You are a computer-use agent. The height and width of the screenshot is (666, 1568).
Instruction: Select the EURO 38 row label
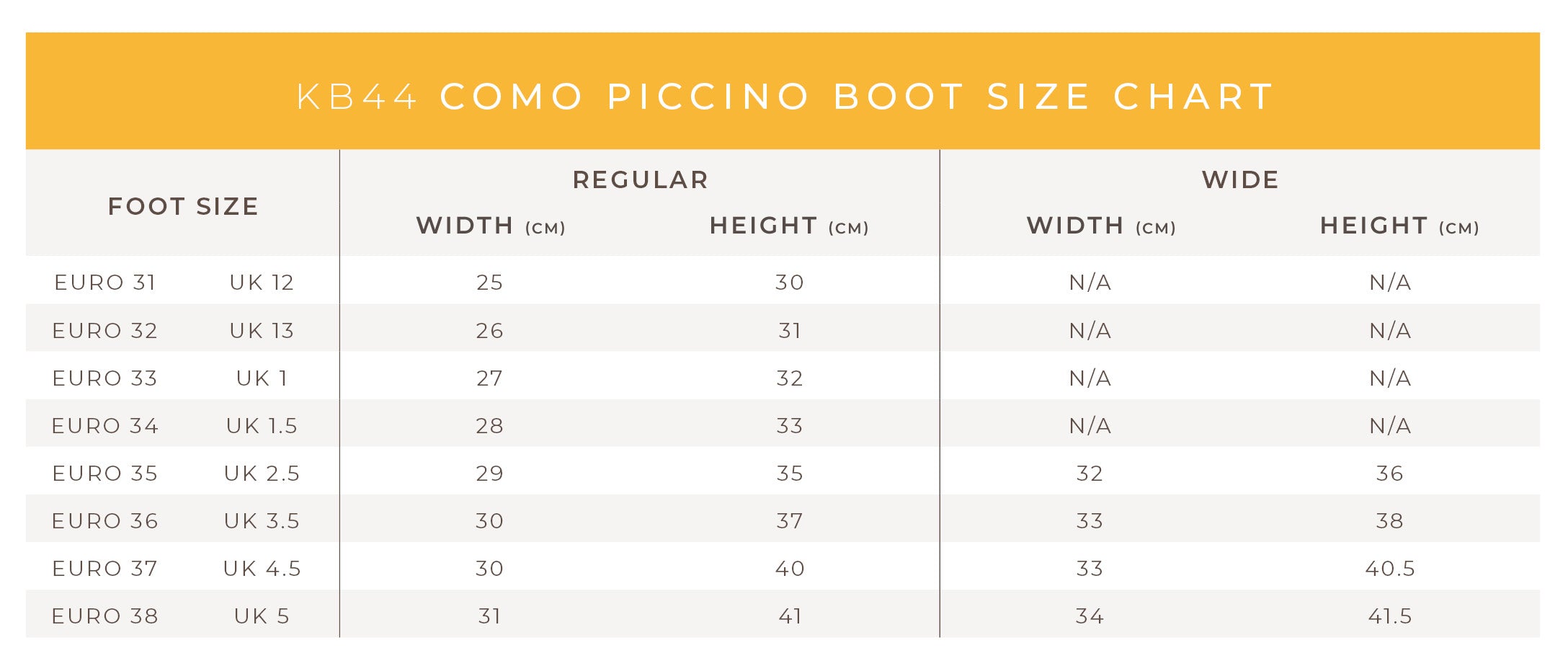[x=105, y=616]
